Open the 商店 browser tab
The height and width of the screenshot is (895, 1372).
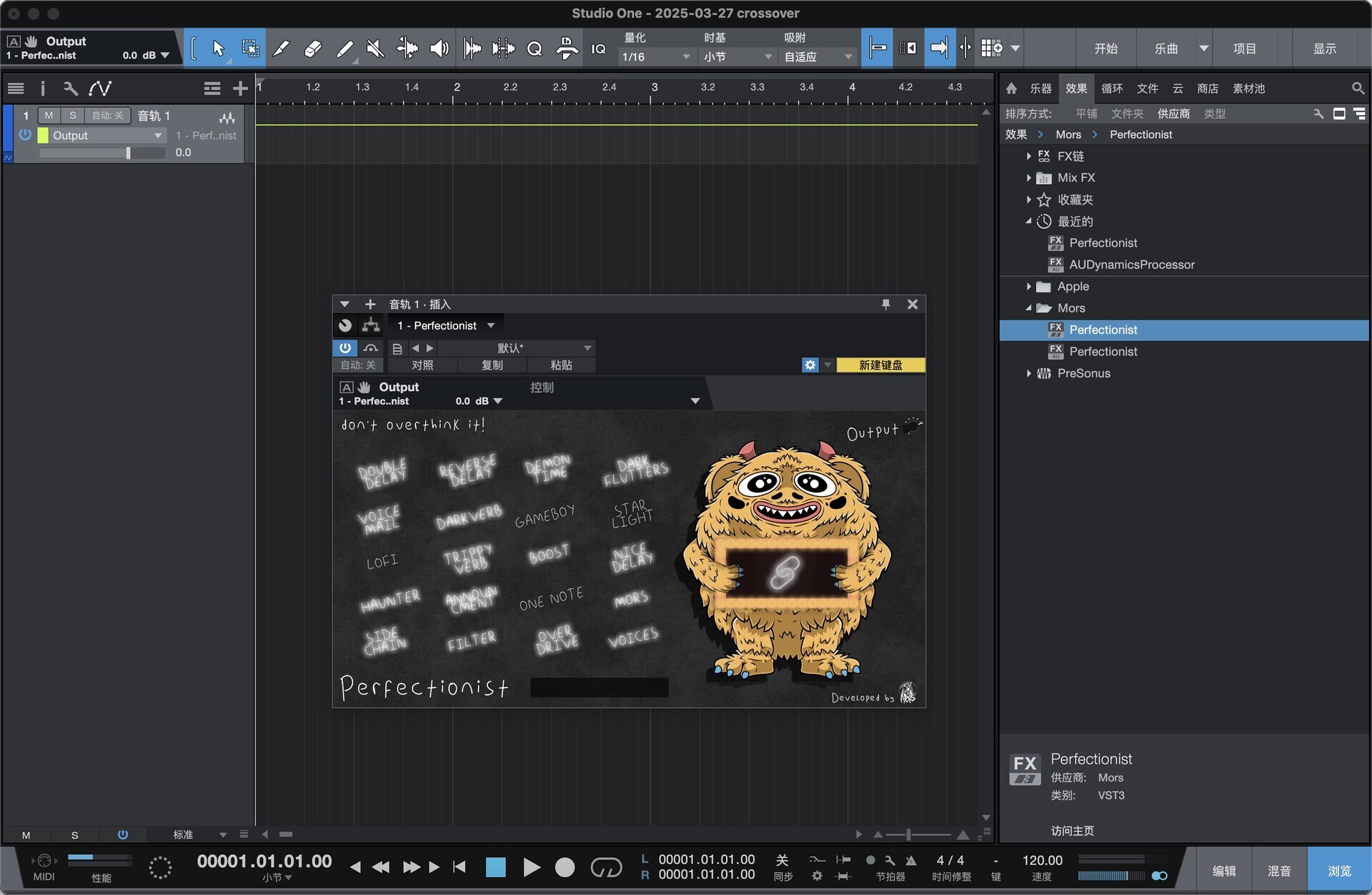click(x=1208, y=88)
